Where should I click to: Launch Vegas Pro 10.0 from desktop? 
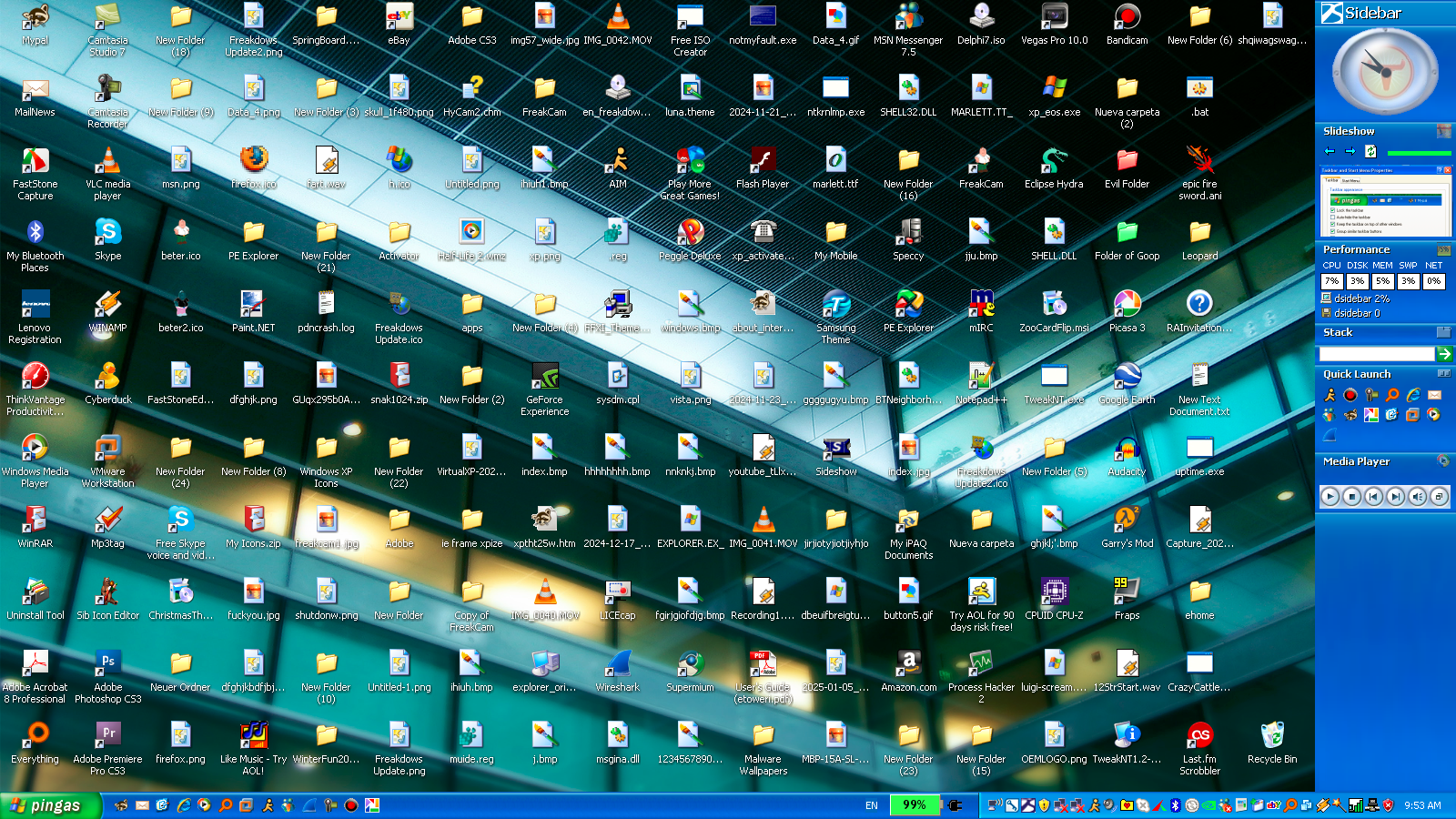coord(1054,25)
